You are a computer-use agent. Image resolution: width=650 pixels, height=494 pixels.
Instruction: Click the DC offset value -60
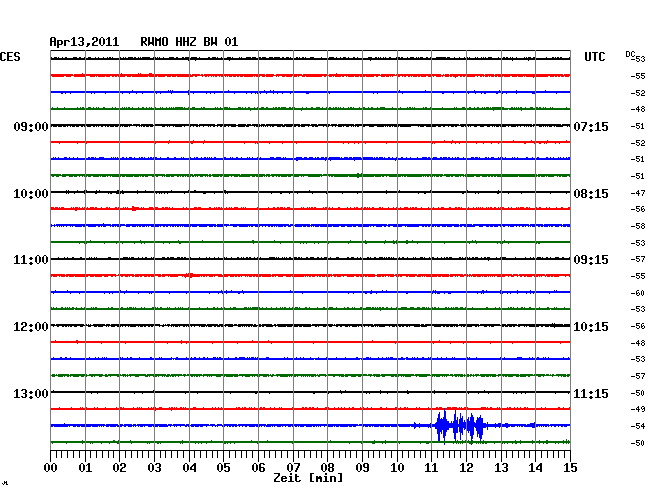click(638, 293)
